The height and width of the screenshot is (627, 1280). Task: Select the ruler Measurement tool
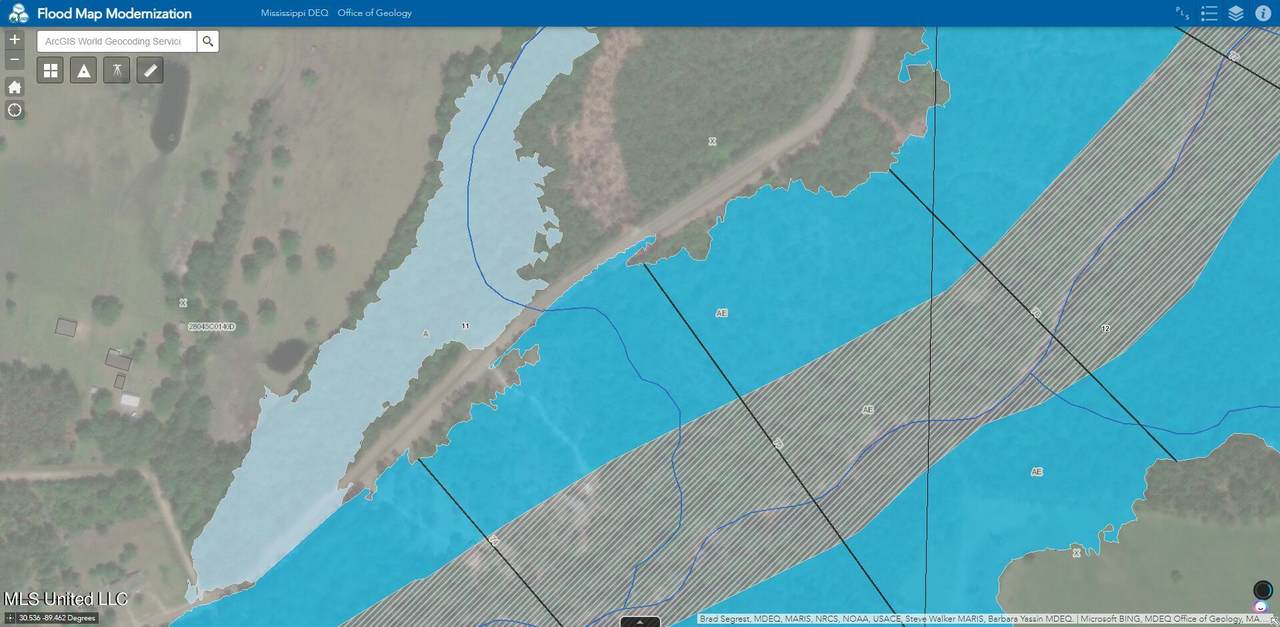pyautogui.click(x=150, y=70)
